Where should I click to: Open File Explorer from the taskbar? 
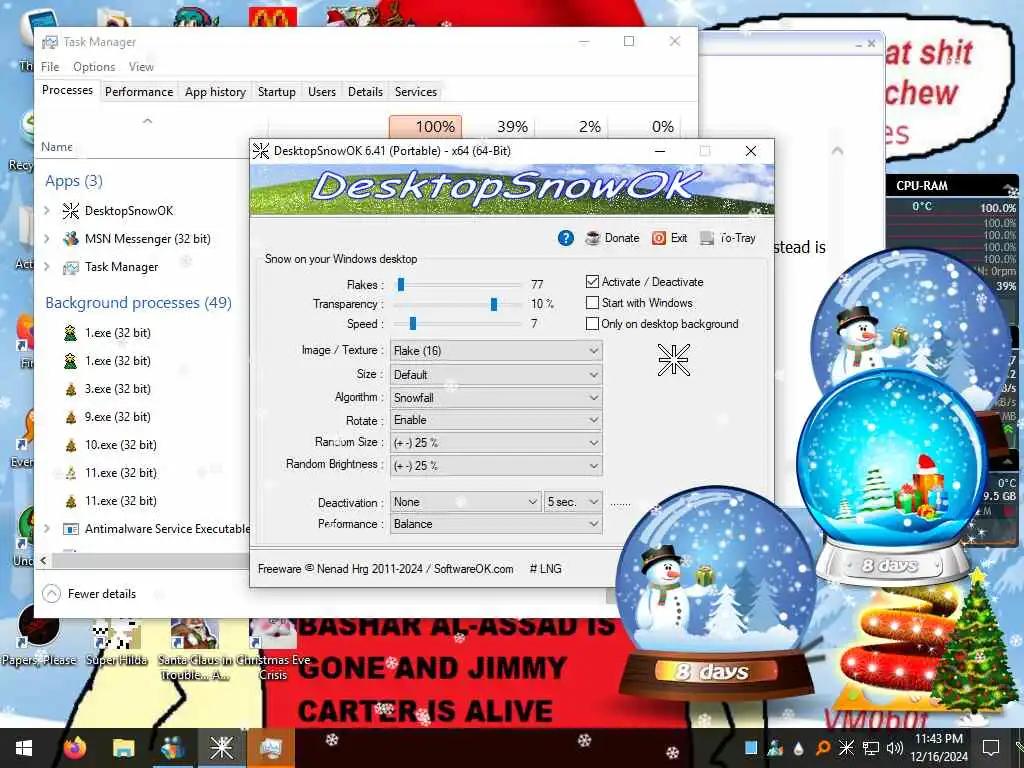pos(123,748)
